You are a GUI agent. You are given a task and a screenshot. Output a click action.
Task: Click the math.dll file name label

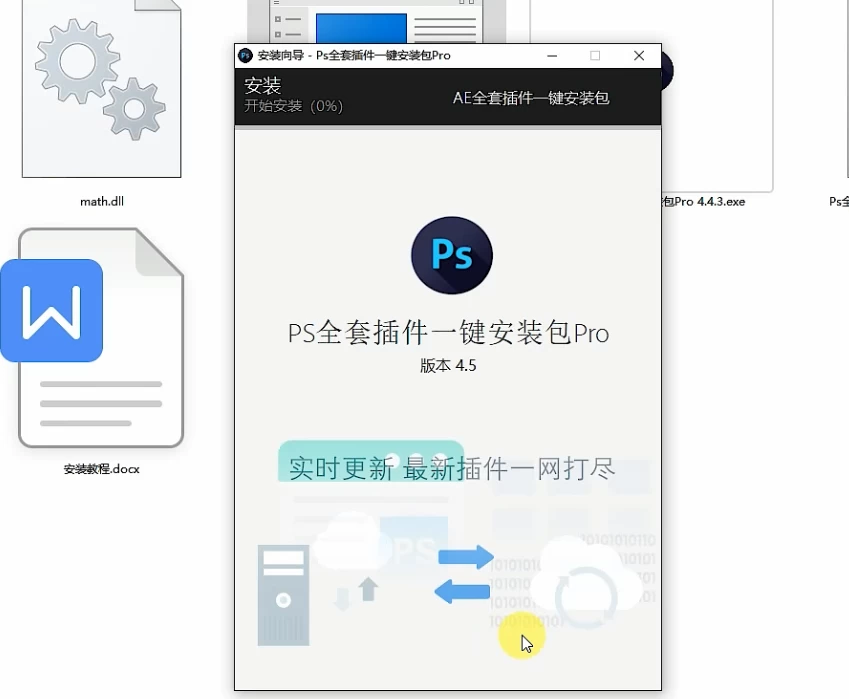coord(101,201)
